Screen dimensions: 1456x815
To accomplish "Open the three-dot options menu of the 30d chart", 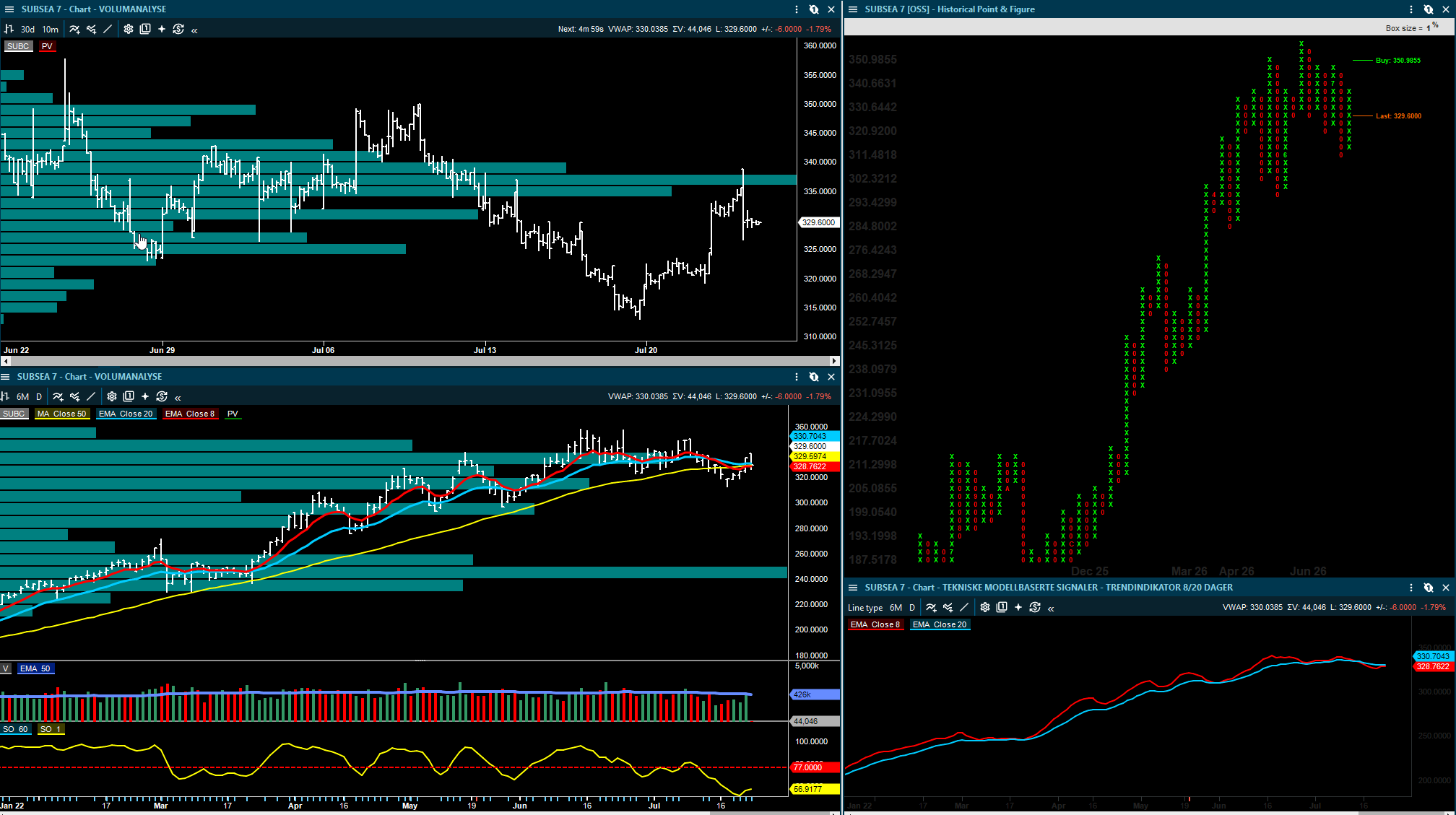I will [x=797, y=9].
